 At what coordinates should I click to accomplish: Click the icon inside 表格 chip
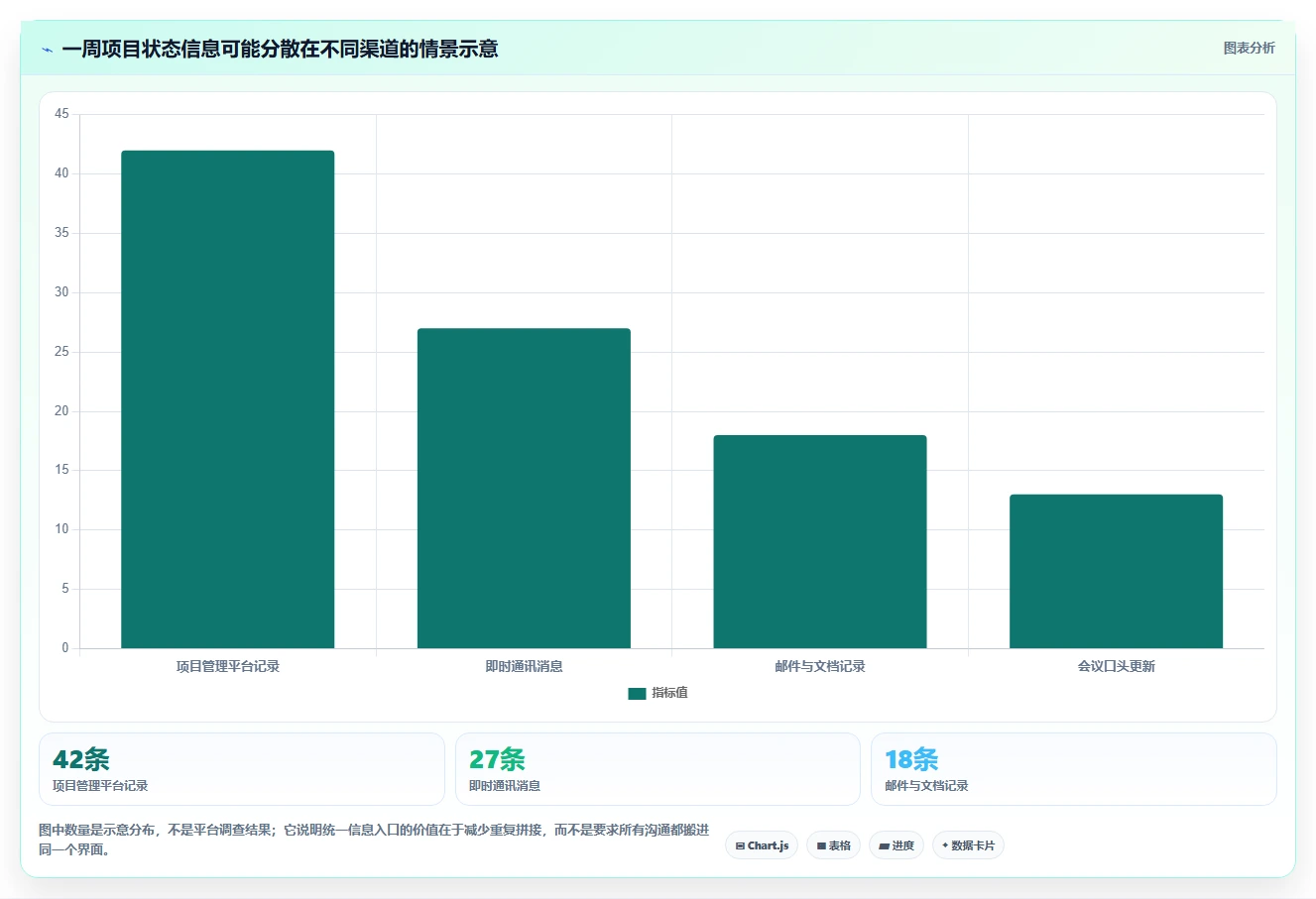coord(821,846)
